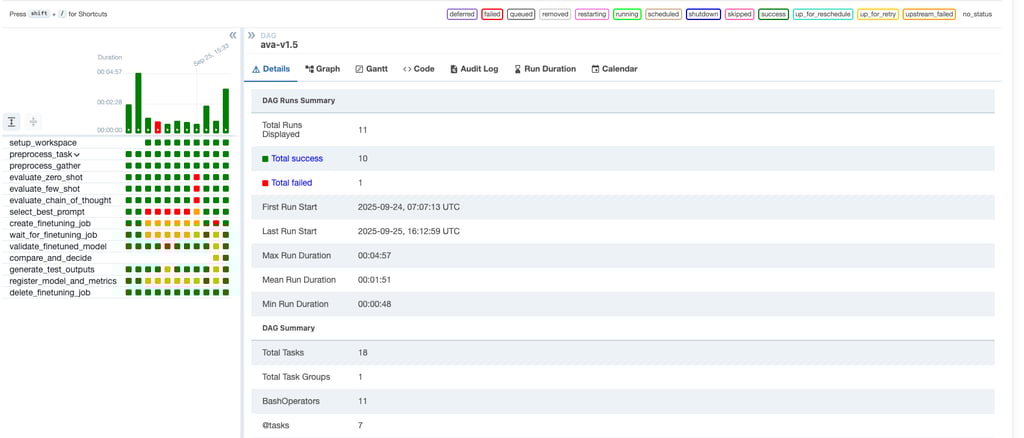The image size is (1024, 438).
Task: Click the upstream_failed legend chip
Action: 929,14
